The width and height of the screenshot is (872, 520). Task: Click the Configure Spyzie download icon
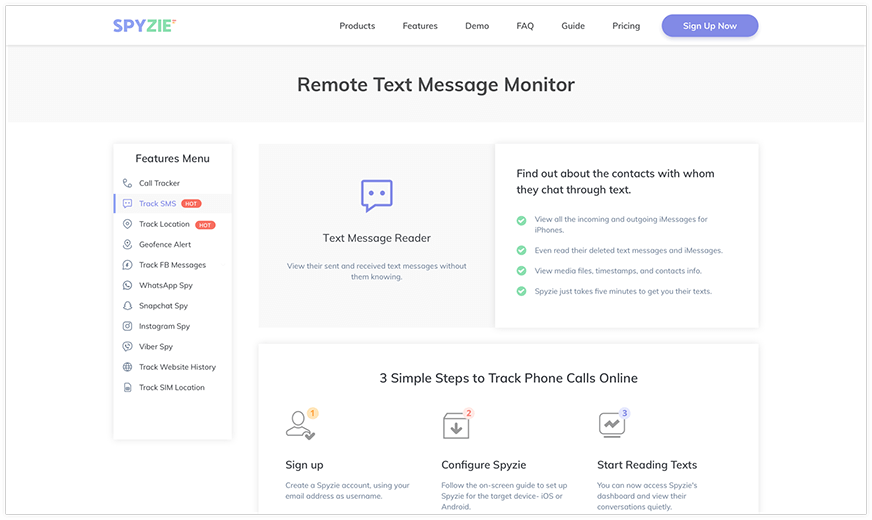(457, 425)
